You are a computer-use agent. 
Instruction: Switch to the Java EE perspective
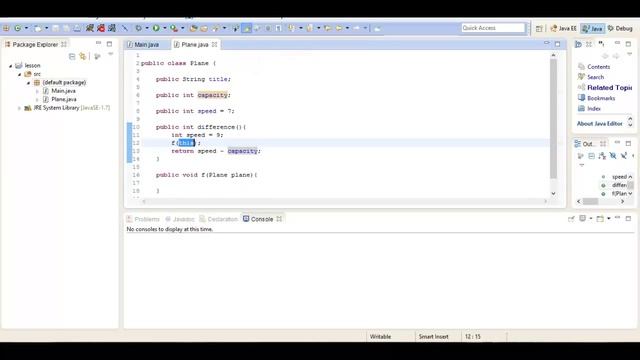coord(563,28)
